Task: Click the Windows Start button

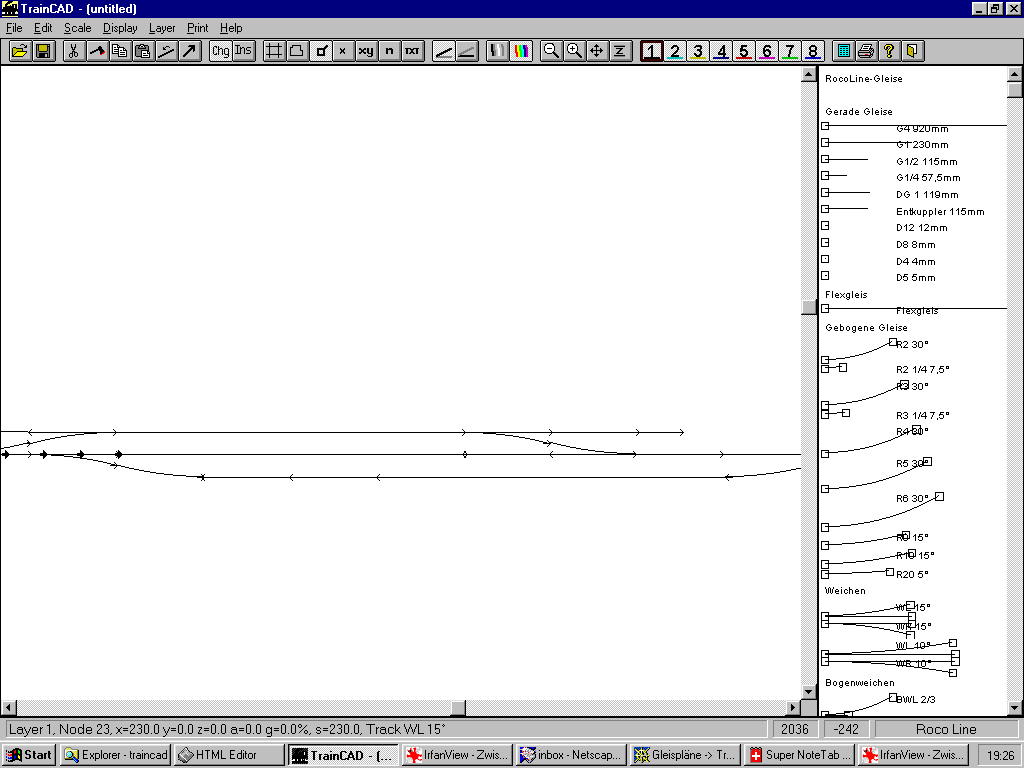Action: 29,755
